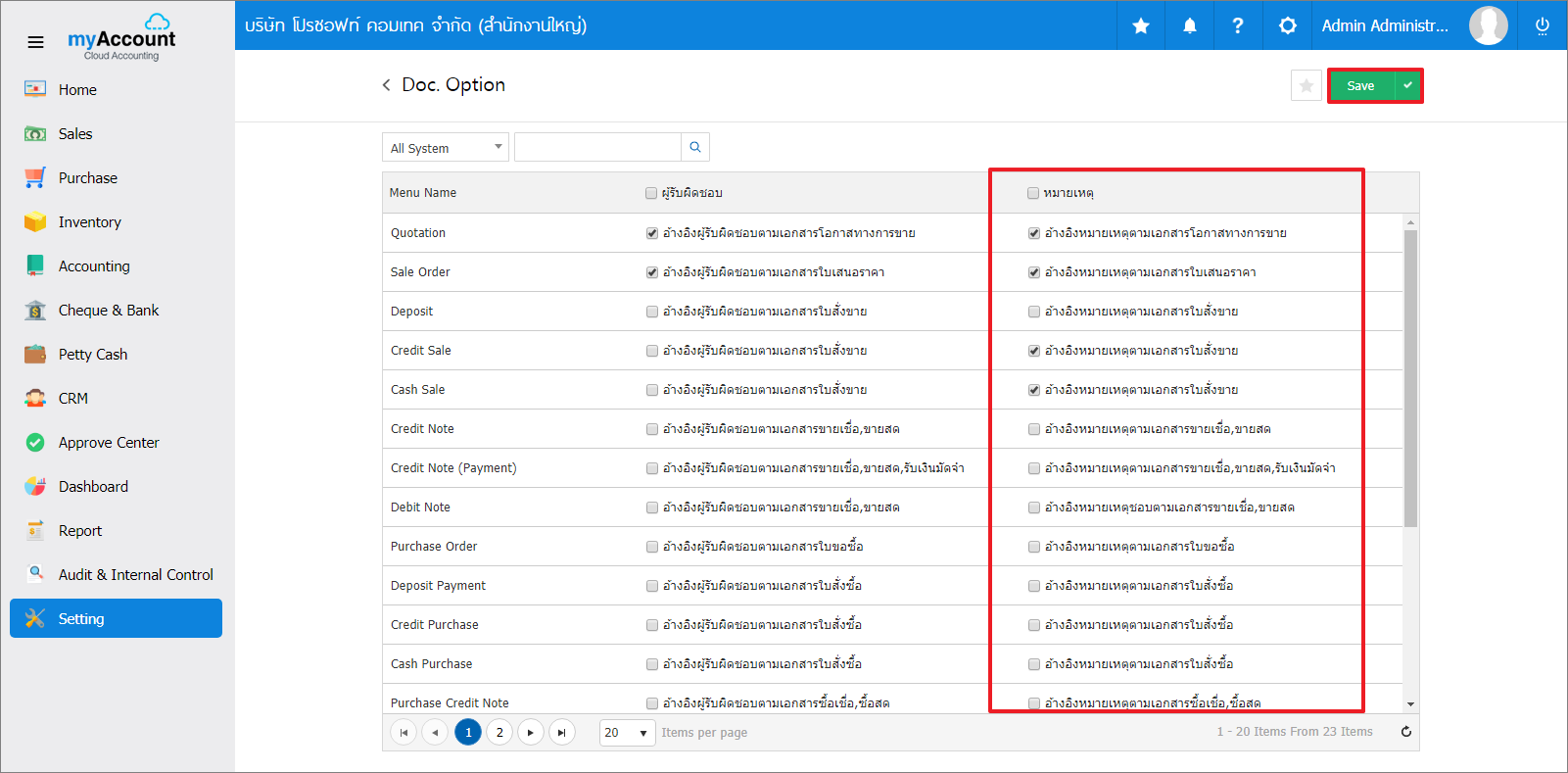Toggle header ผู้รับผิดชอบ select-all checkbox
1568x773 pixels.
click(651, 193)
